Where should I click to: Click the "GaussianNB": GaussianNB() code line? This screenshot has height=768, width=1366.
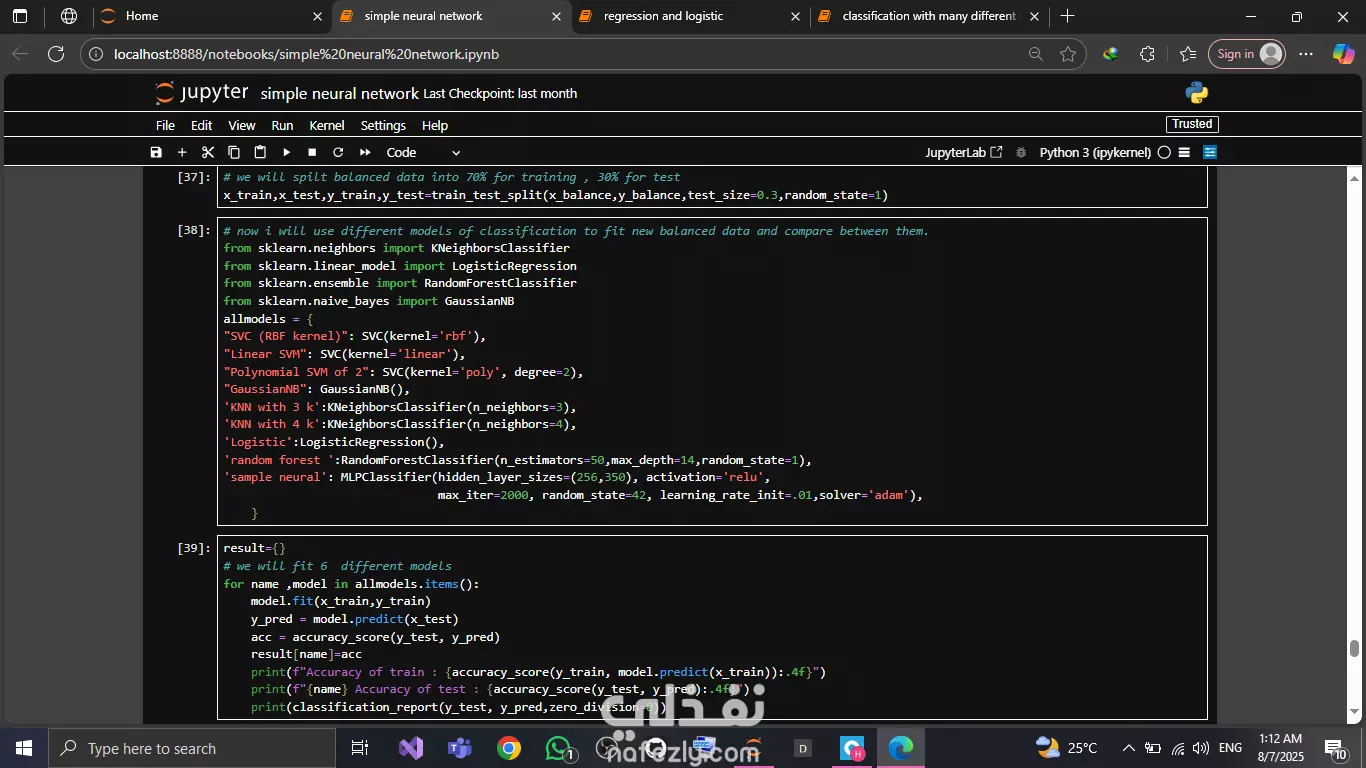click(317, 389)
